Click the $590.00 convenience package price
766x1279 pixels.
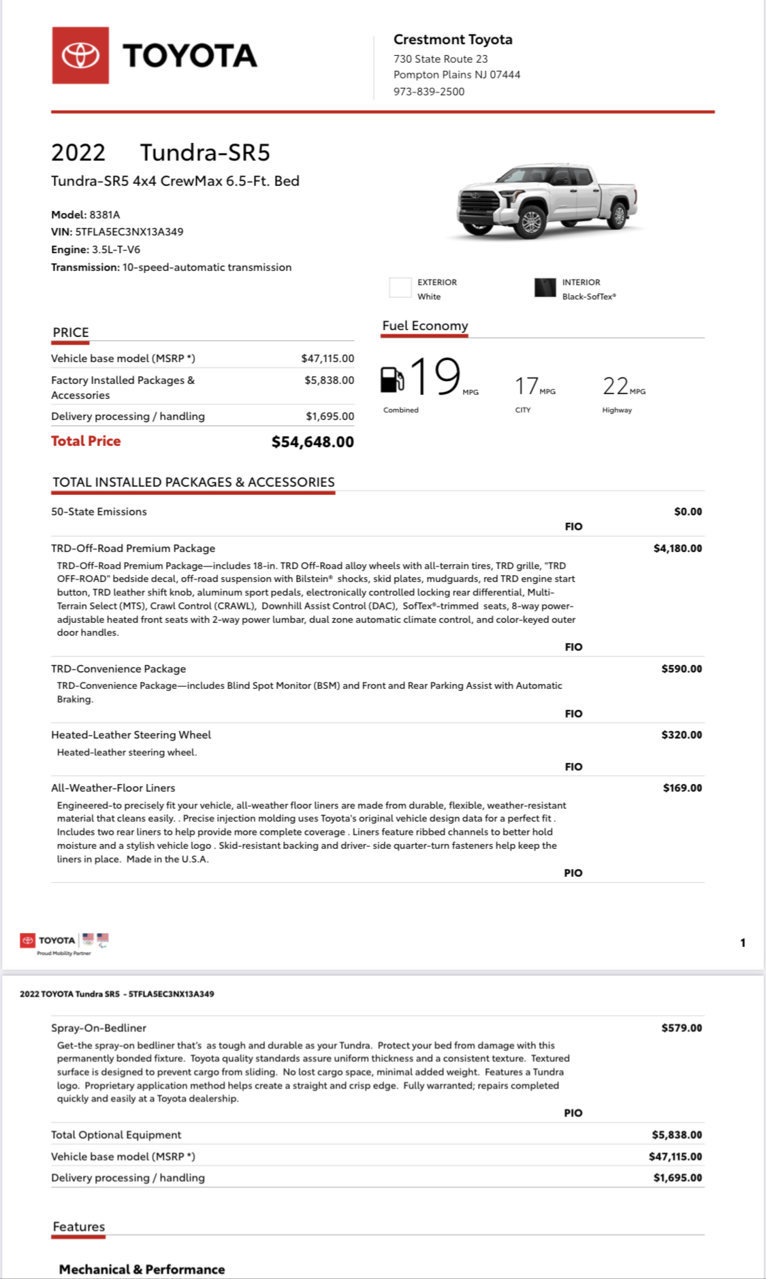[682, 669]
